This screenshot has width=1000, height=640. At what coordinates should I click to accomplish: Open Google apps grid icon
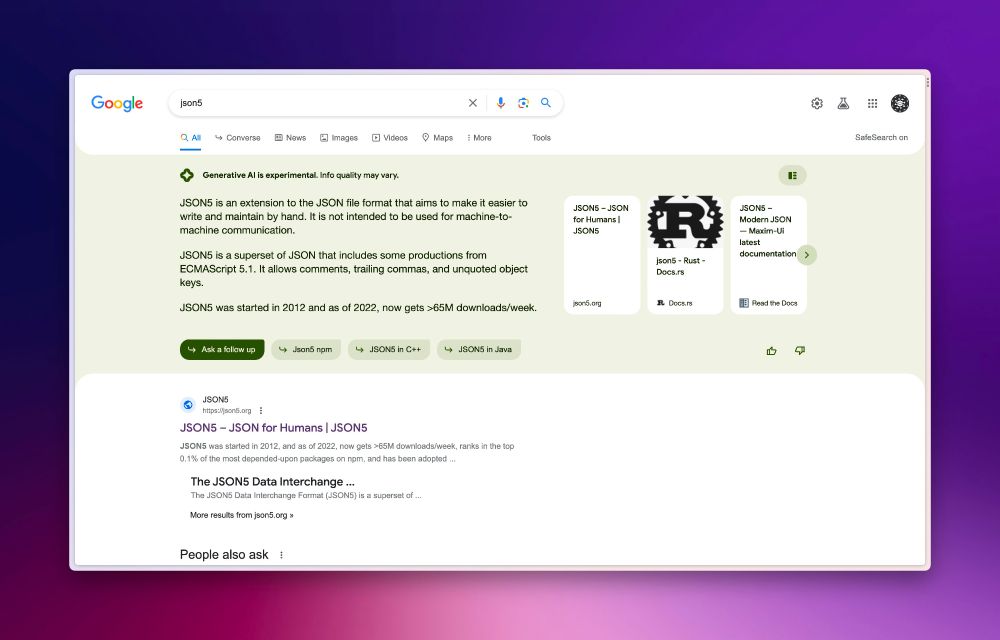point(872,103)
